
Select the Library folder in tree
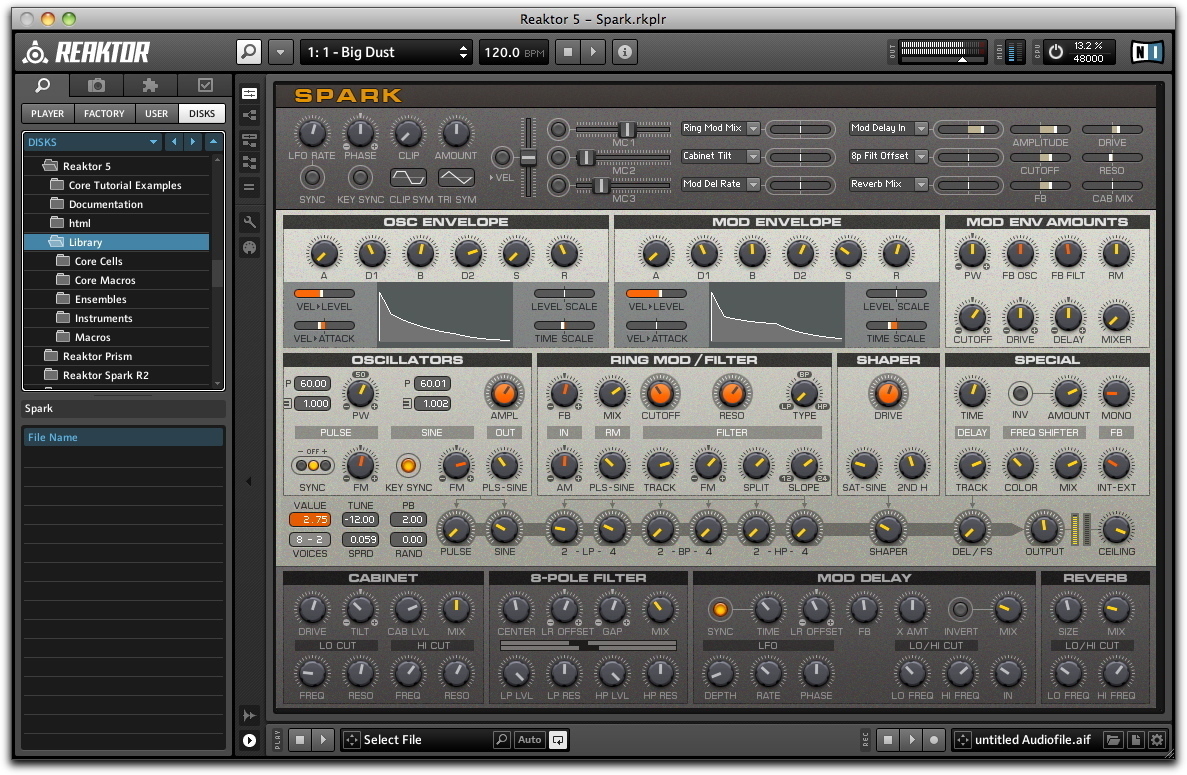[x=117, y=242]
